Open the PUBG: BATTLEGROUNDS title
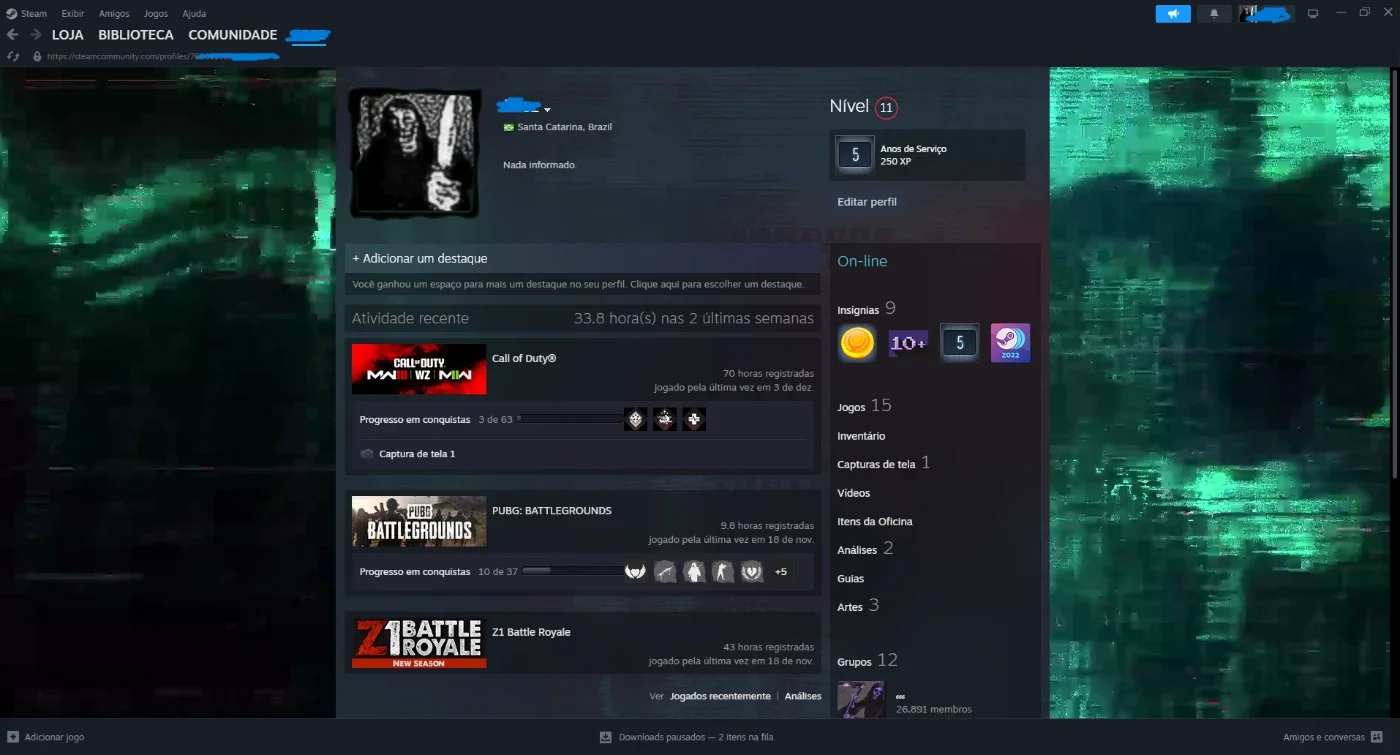1400x755 pixels. click(552, 511)
